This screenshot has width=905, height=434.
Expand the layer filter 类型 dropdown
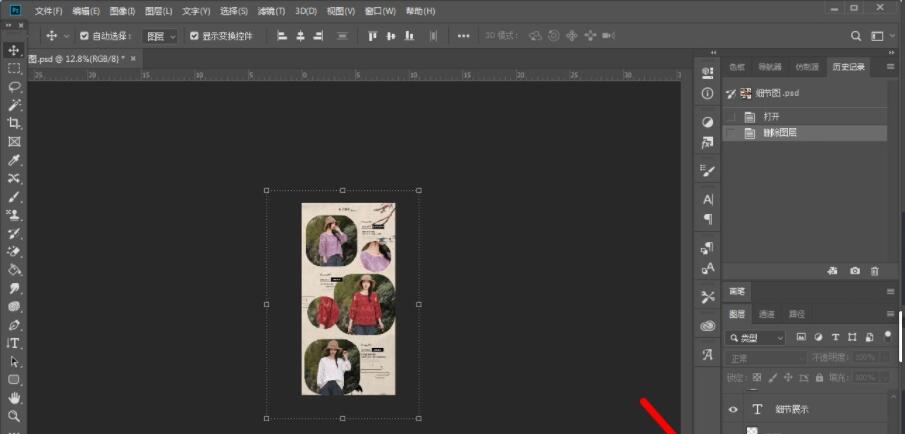click(756, 338)
